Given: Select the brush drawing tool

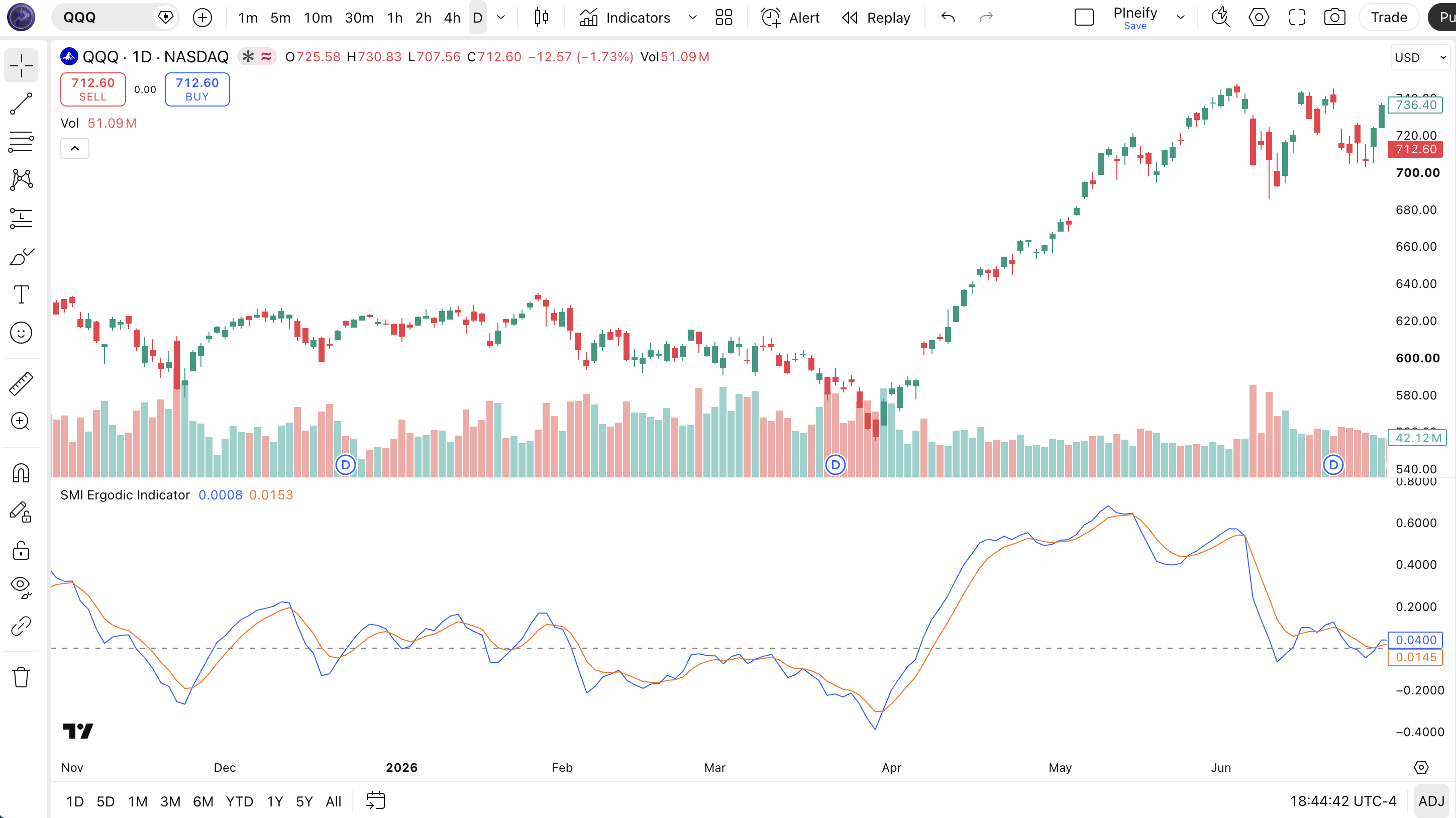Looking at the screenshot, I should (21, 257).
